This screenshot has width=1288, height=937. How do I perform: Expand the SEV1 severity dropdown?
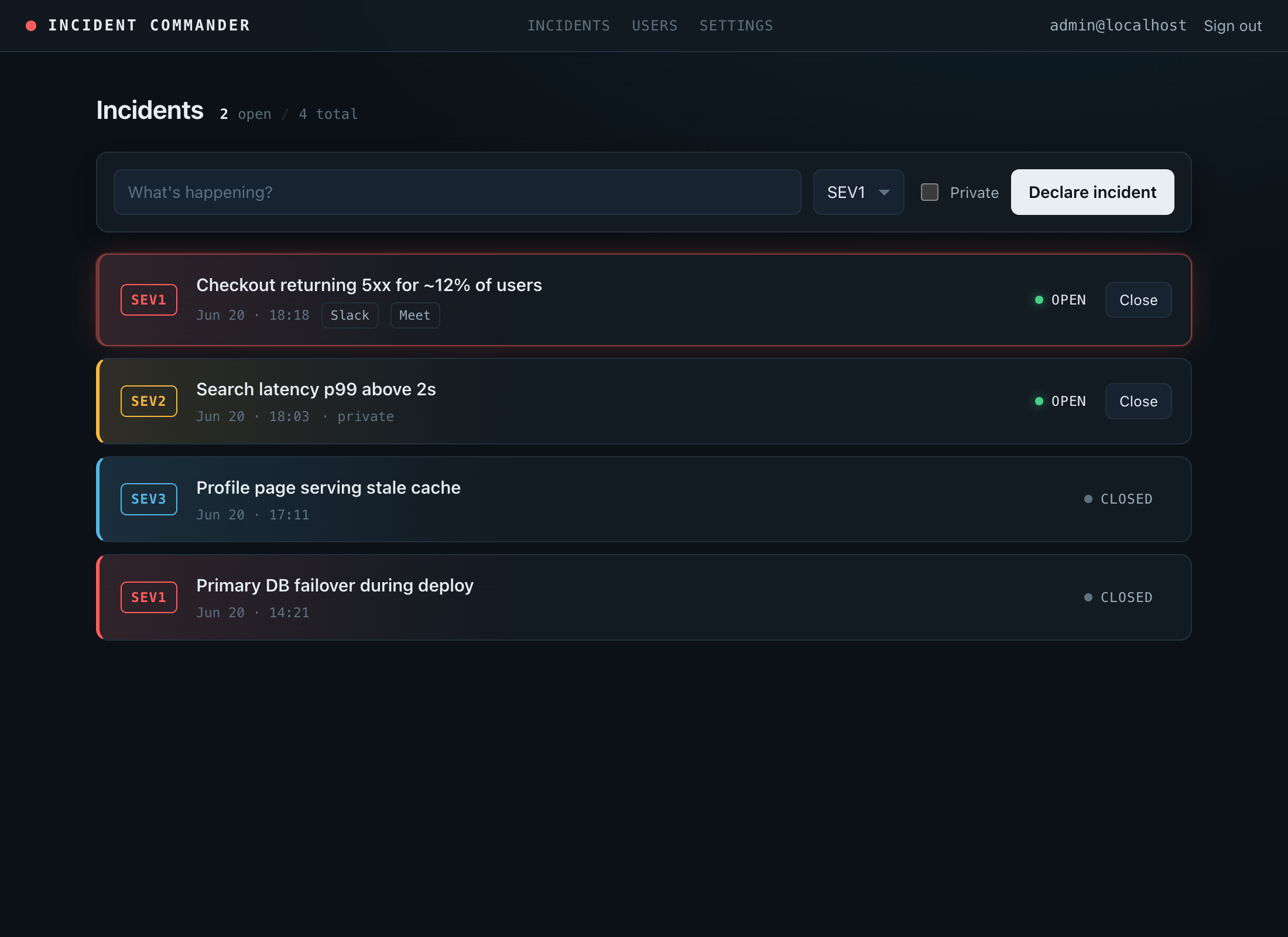point(858,192)
